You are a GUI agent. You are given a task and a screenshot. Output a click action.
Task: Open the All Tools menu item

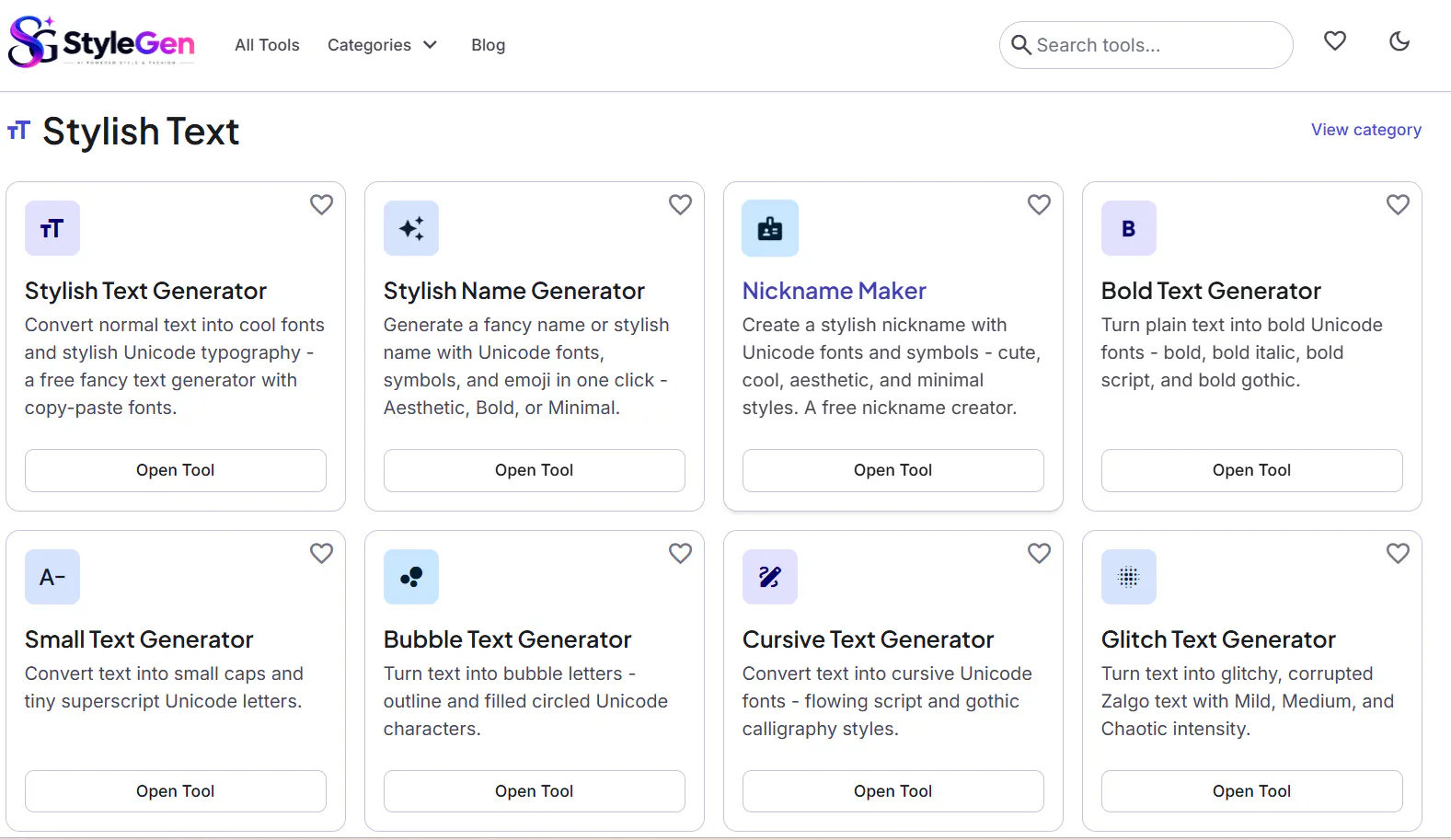[x=267, y=45]
